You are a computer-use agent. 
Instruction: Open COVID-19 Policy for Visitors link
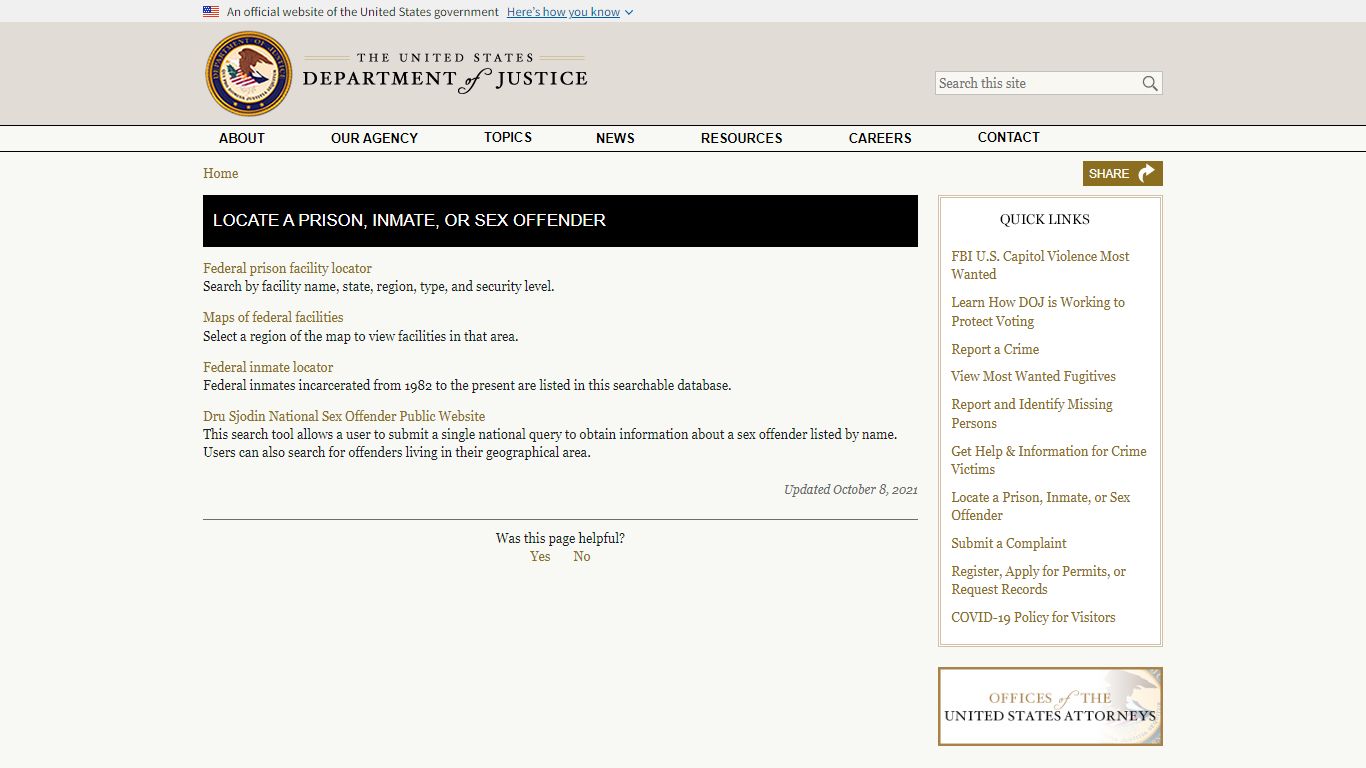click(1033, 617)
